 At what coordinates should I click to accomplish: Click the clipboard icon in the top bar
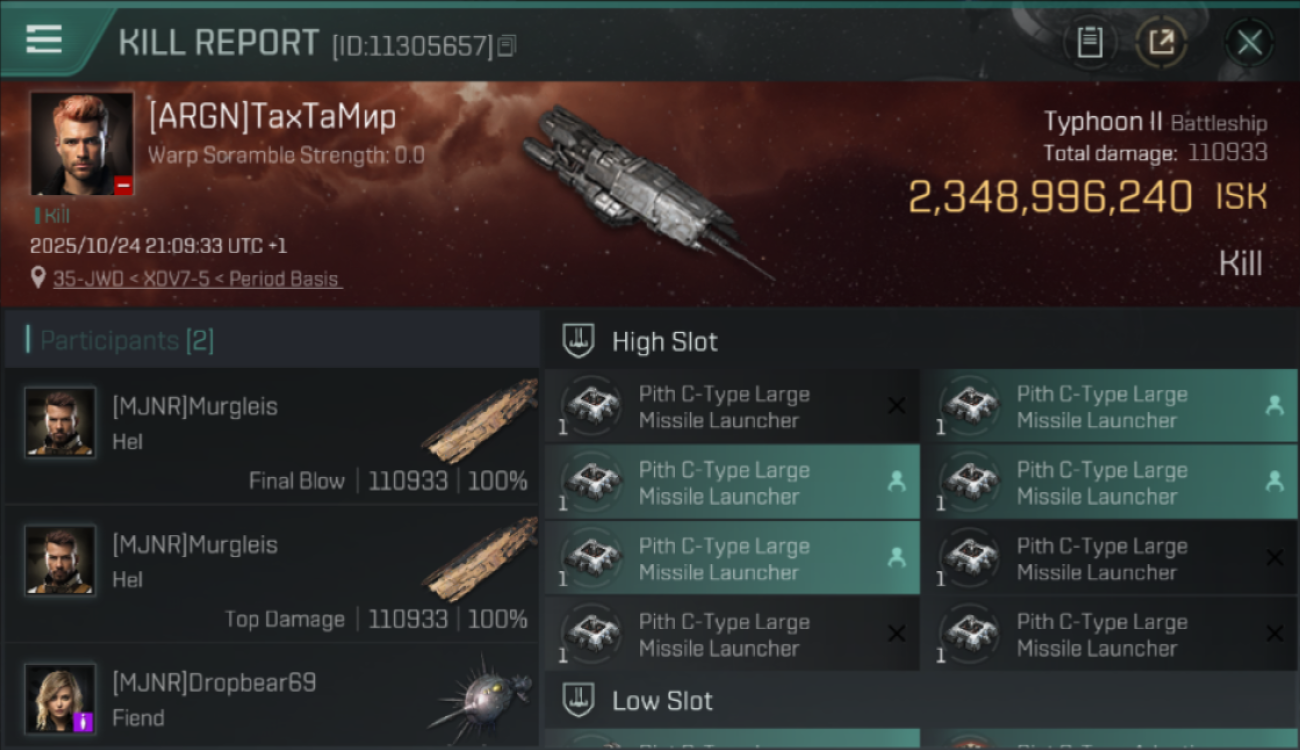[1089, 42]
